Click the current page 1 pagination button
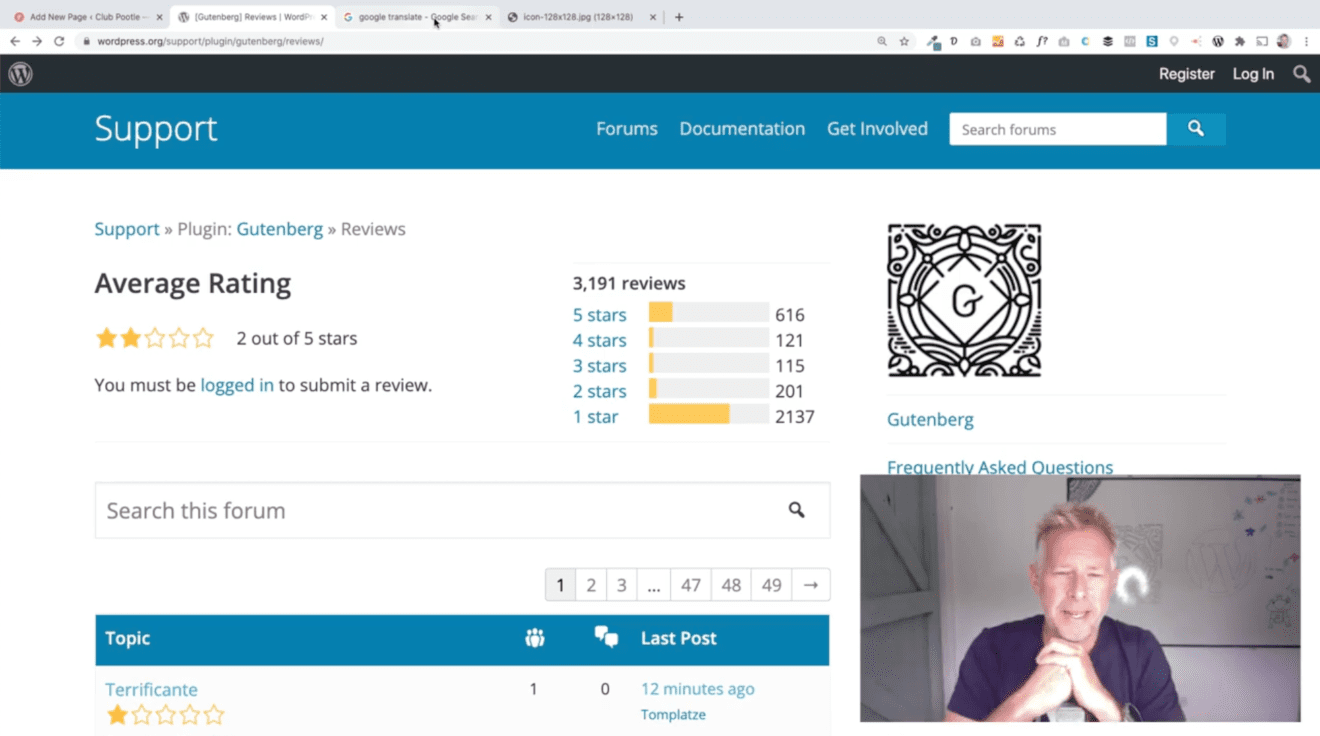This screenshot has width=1320, height=736. (x=560, y=585)
